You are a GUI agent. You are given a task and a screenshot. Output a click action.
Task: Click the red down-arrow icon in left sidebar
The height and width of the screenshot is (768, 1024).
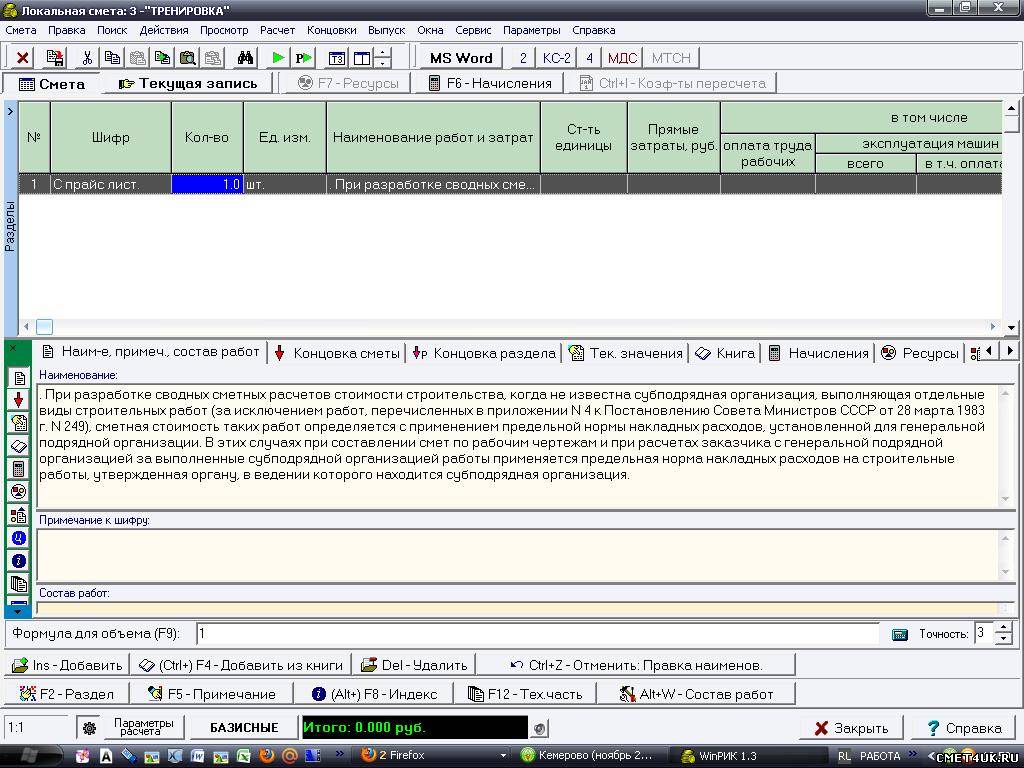click(x=18, y=400)
